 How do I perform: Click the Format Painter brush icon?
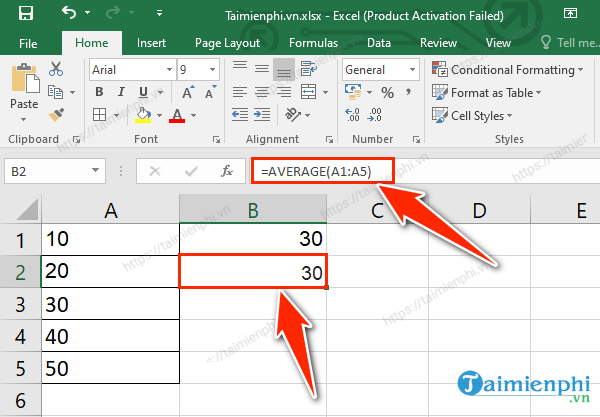click(55, 113)
